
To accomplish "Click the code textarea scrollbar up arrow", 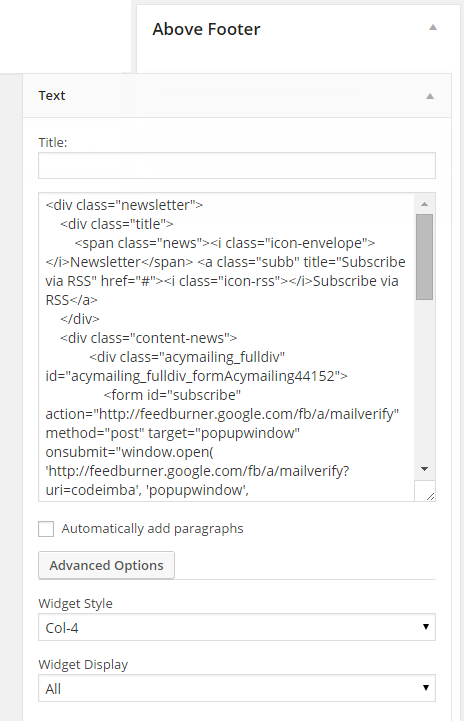I will (x=424, y=204).
